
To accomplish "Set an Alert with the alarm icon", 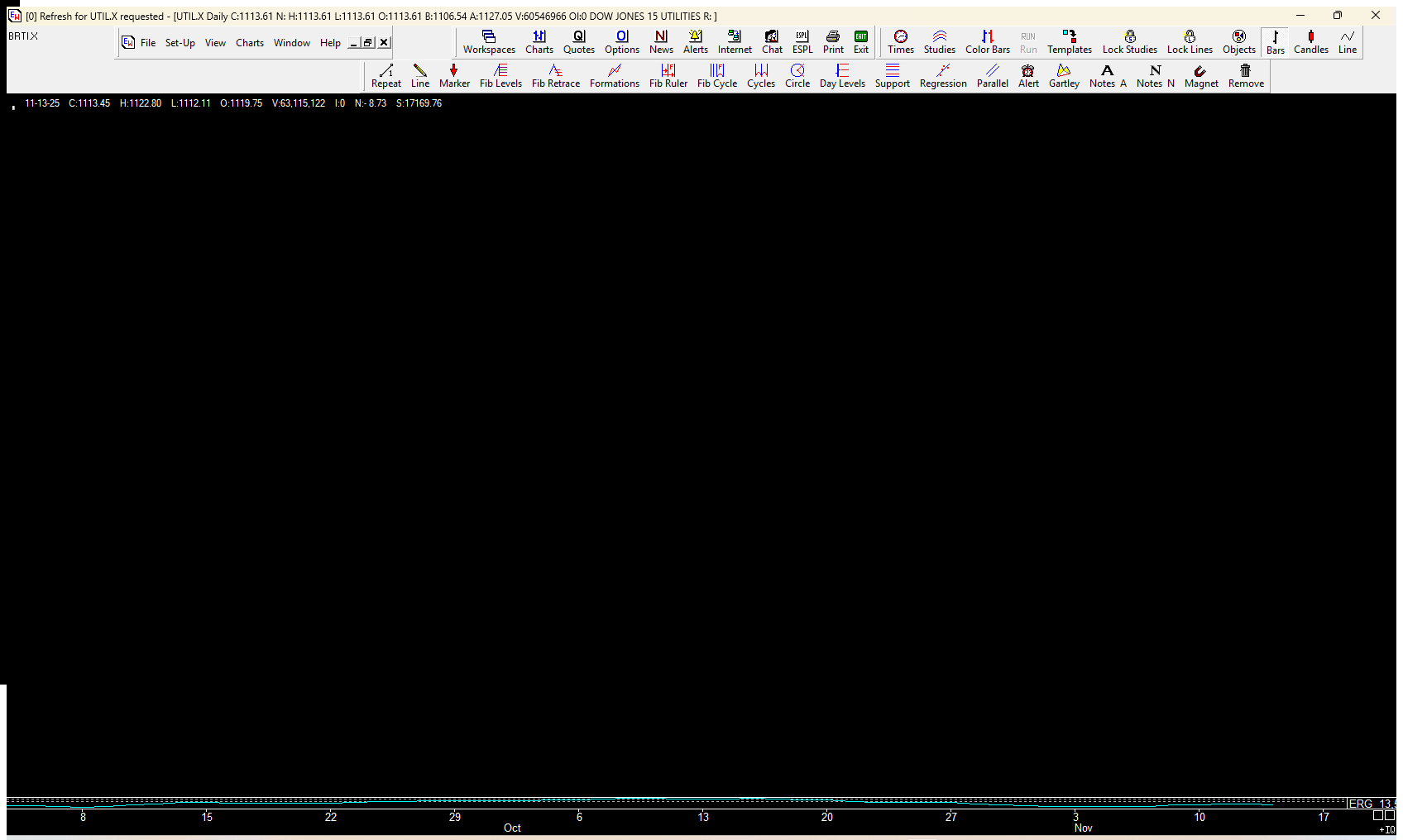I will pos(1028,75).
